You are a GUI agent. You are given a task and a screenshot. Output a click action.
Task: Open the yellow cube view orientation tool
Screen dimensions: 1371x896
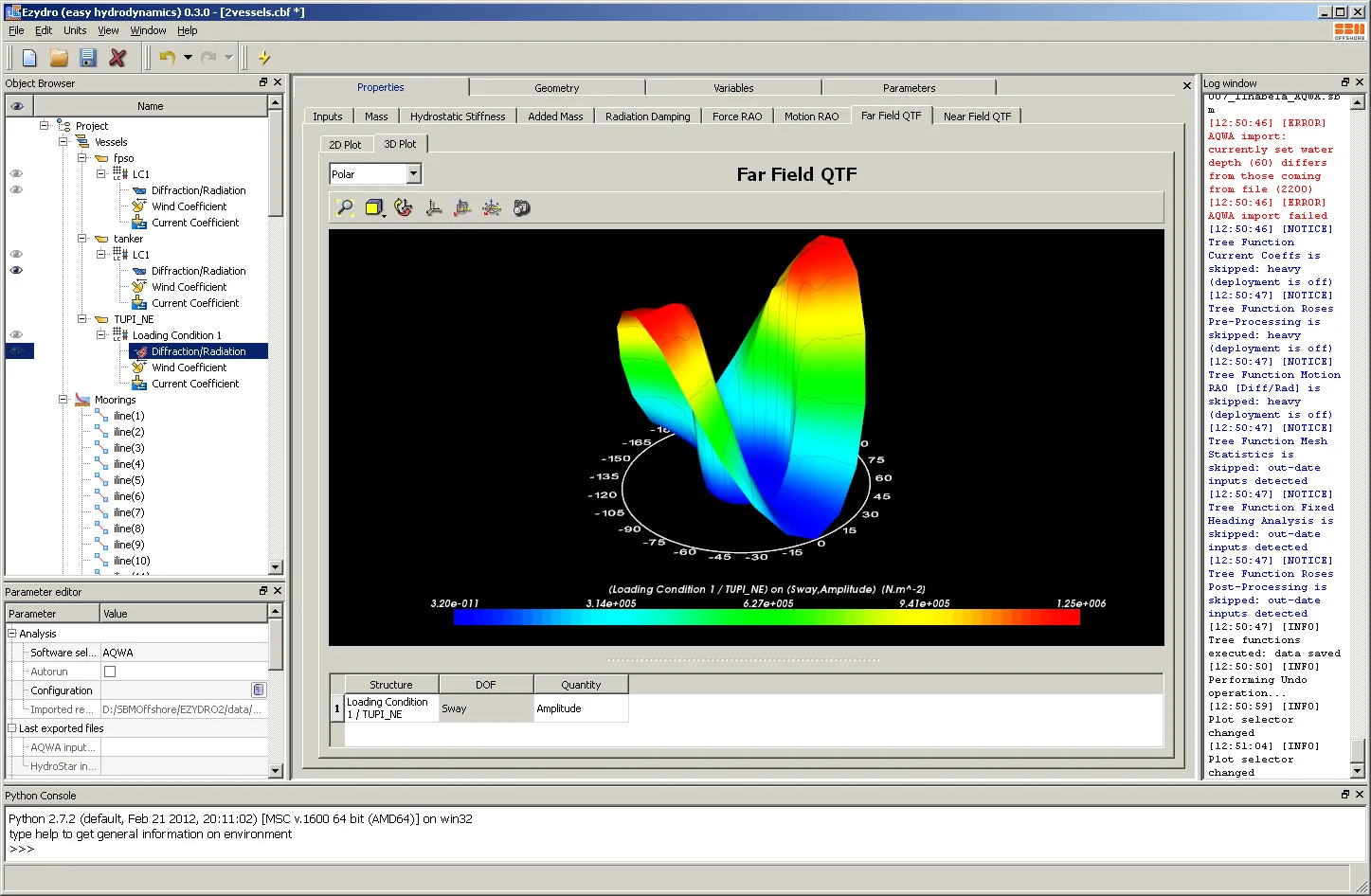(x=373, y=207)
